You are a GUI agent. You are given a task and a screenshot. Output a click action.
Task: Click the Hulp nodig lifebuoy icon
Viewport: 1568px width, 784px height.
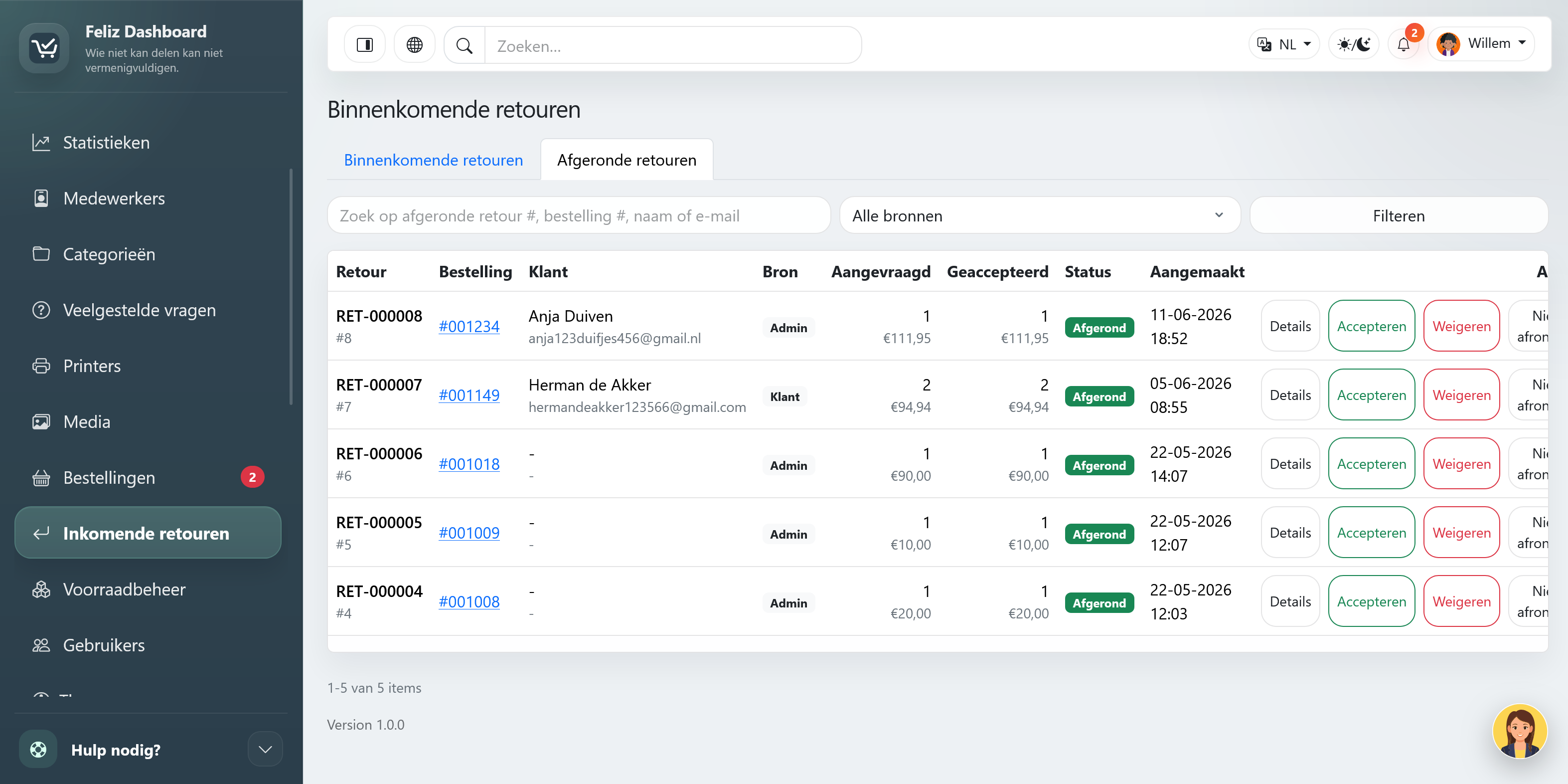coord(38,749)
